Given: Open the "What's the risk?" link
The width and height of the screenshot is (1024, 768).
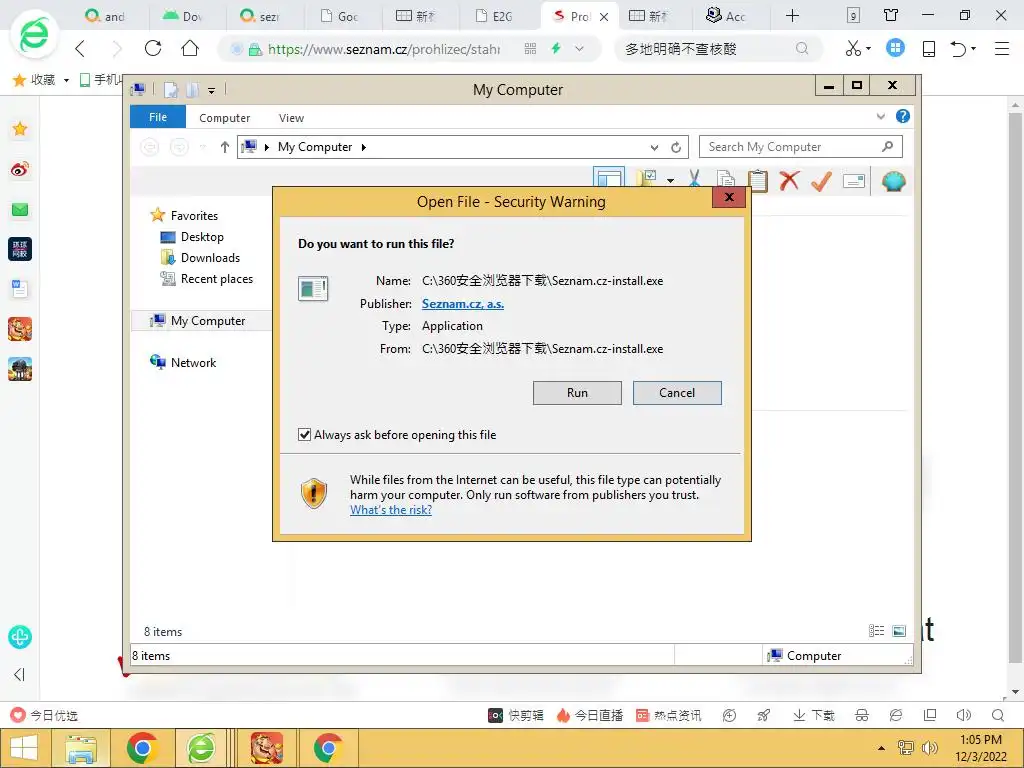Looking at the screenshot, I should (x=391, y=510).
